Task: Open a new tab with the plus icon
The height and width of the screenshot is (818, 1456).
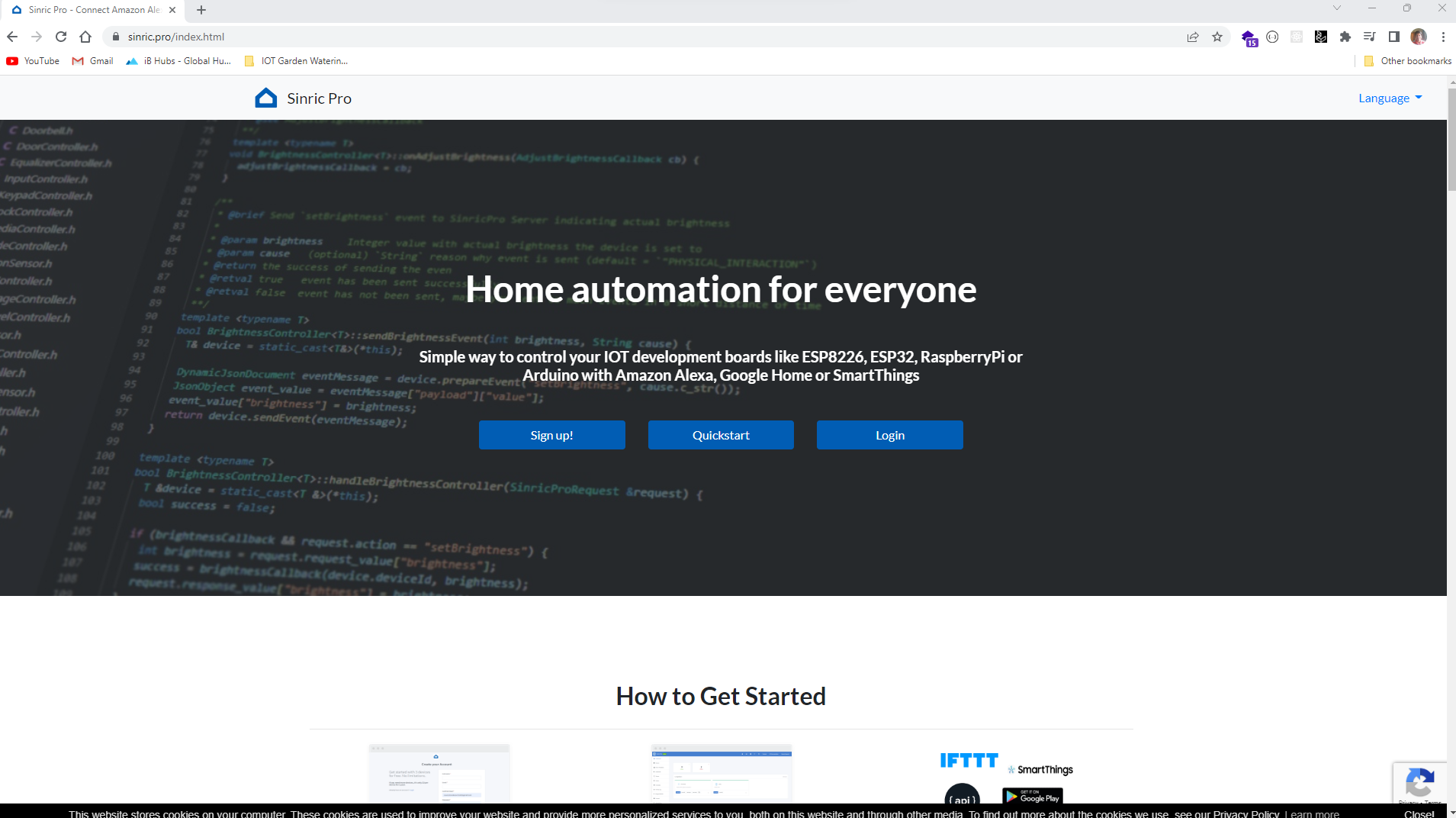Action: pos(201,10)
